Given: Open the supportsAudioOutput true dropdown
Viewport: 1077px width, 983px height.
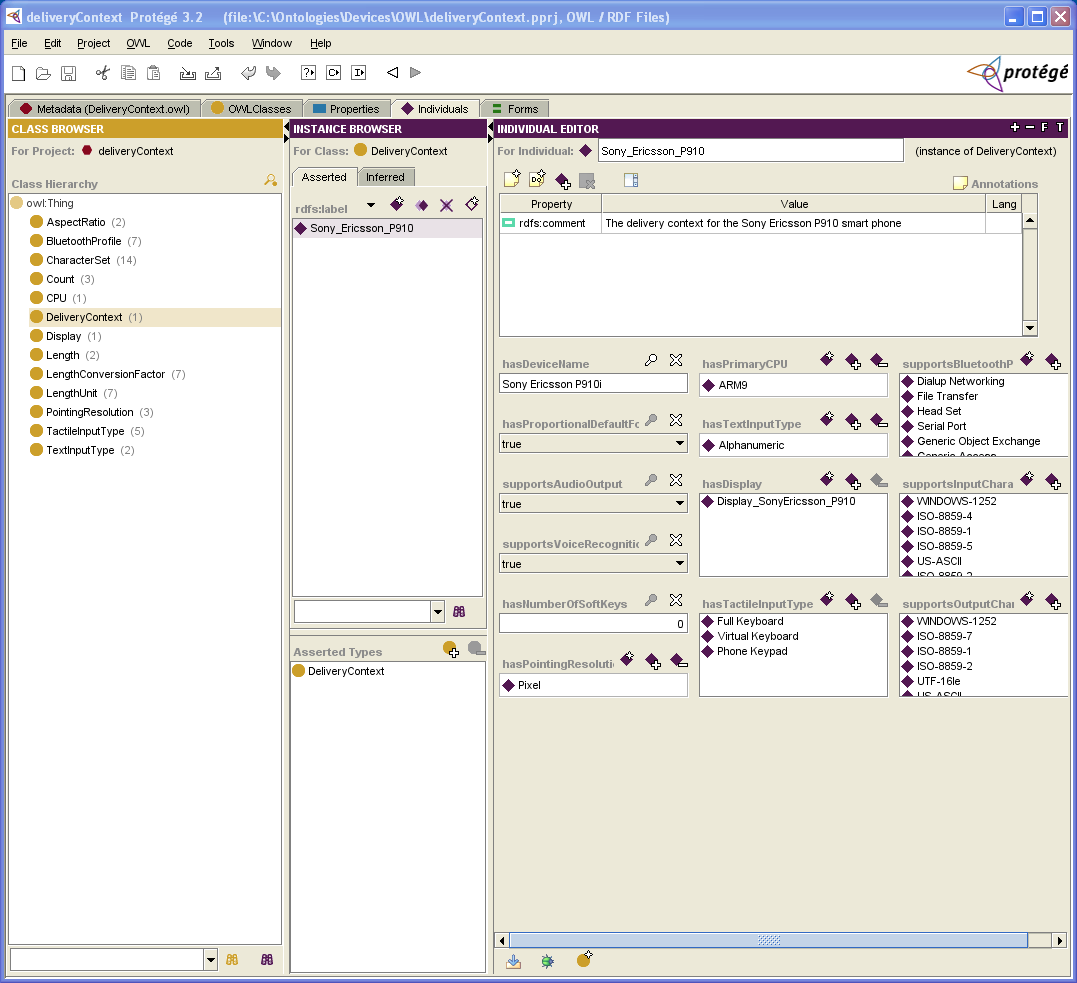Looking at the screenshot, I should (x=680, y=504).
